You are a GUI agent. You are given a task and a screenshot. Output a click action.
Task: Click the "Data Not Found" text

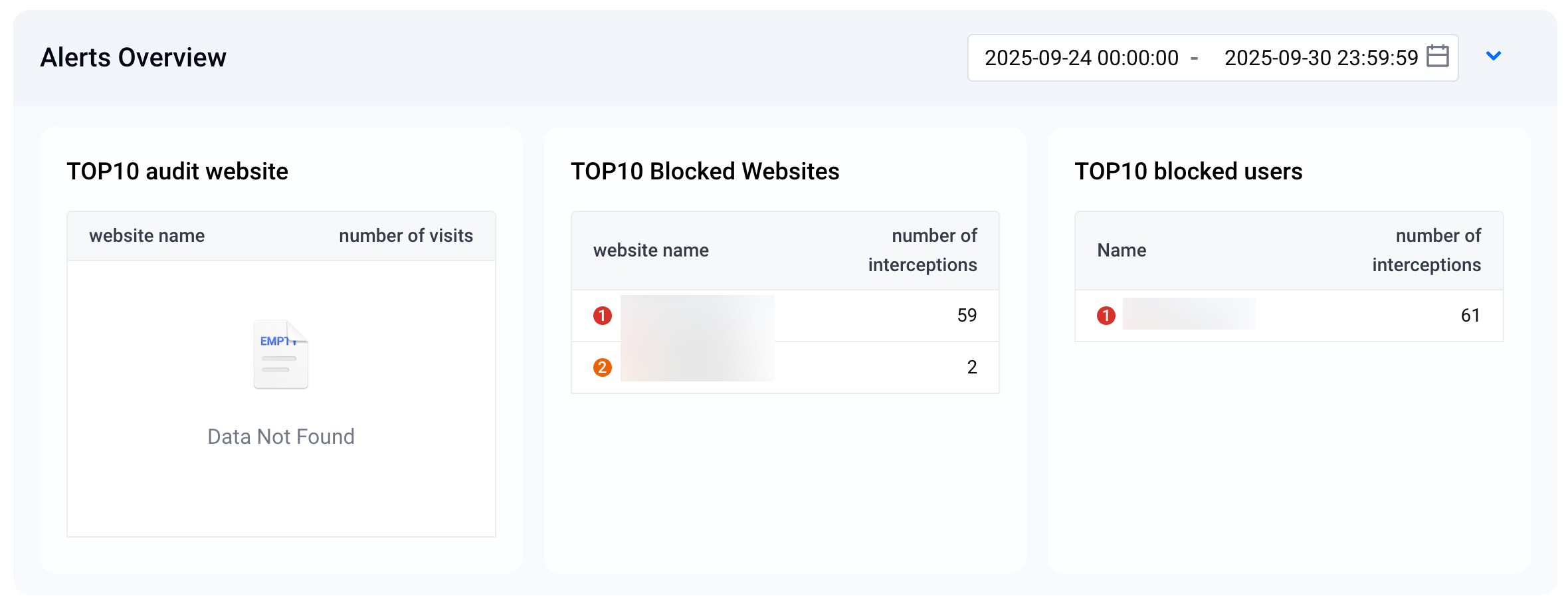pos(281,437)
